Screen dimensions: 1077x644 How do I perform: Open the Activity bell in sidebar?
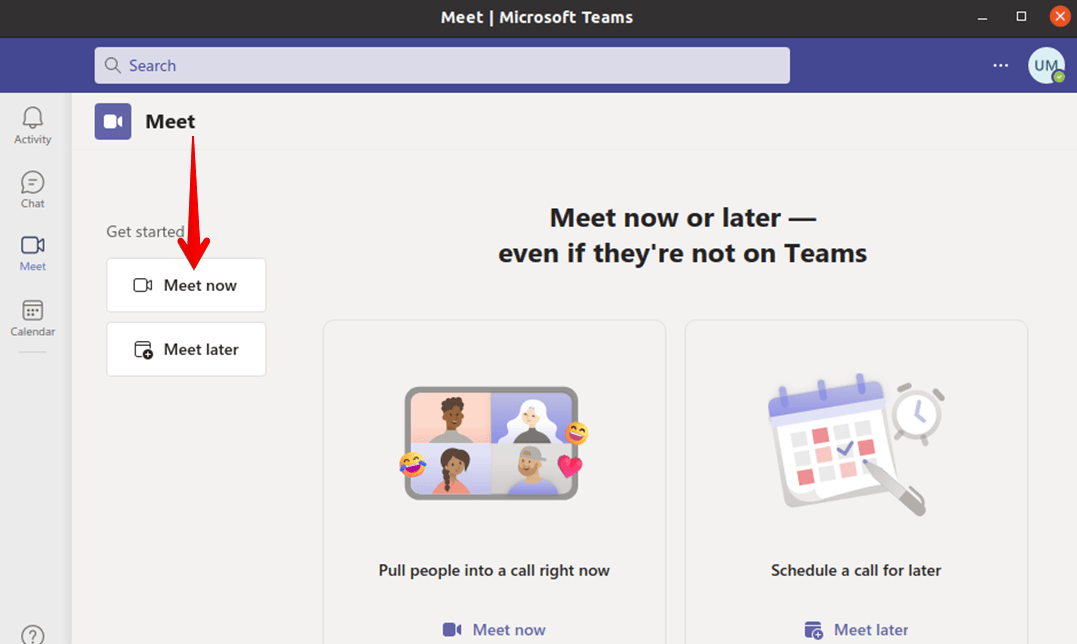coord(32,126)
